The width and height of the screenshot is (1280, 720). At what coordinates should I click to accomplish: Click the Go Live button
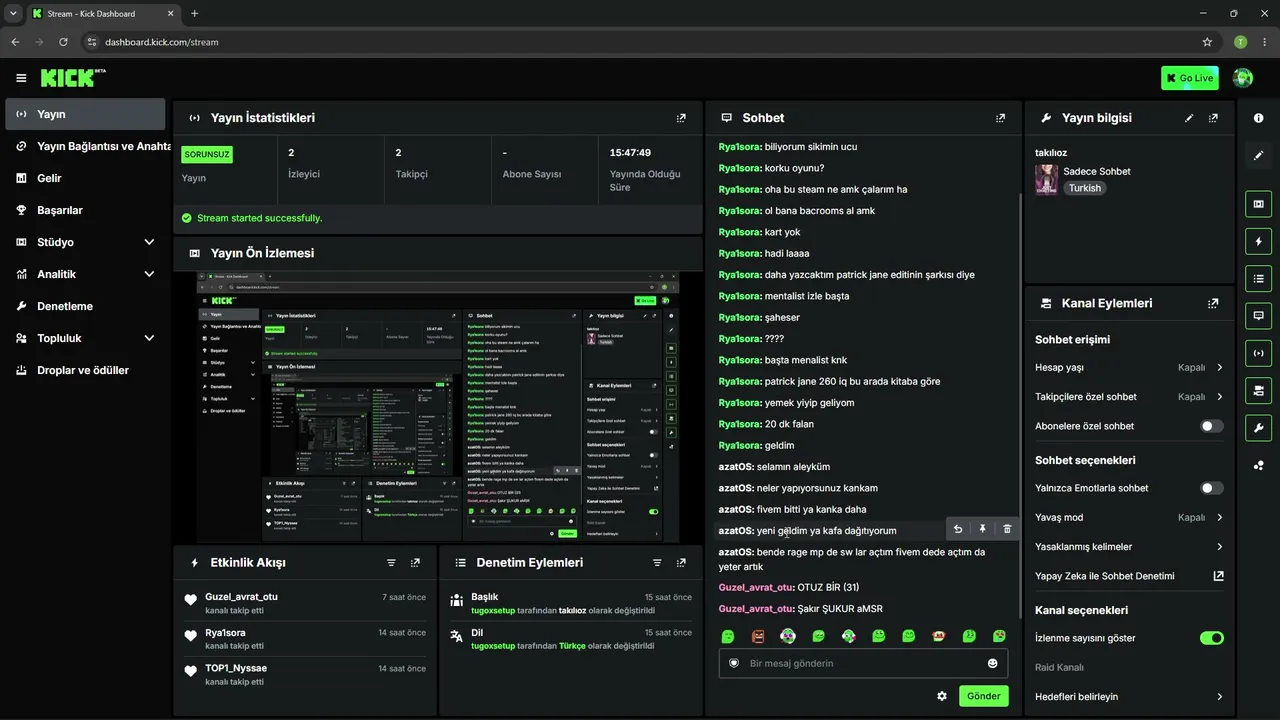(x=1189, y=78)
